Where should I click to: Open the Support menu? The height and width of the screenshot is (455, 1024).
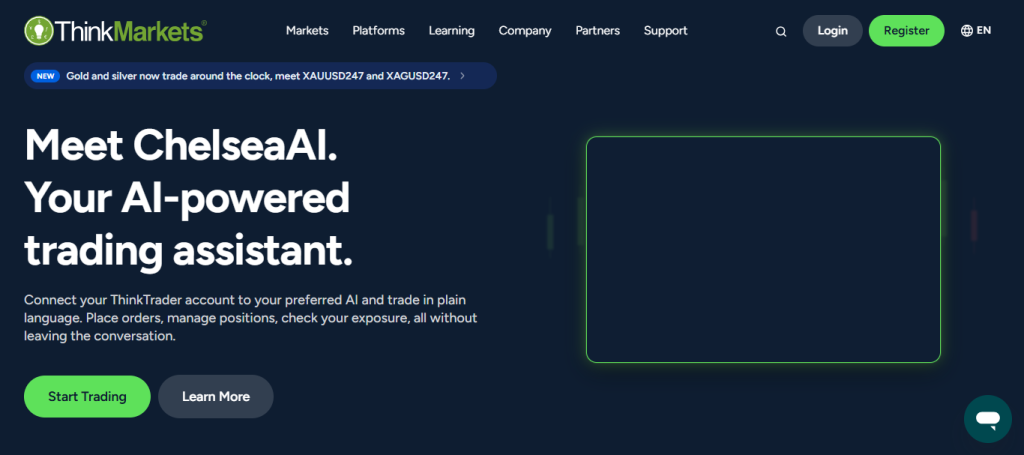pyautogui.click(x=665, y=31)
